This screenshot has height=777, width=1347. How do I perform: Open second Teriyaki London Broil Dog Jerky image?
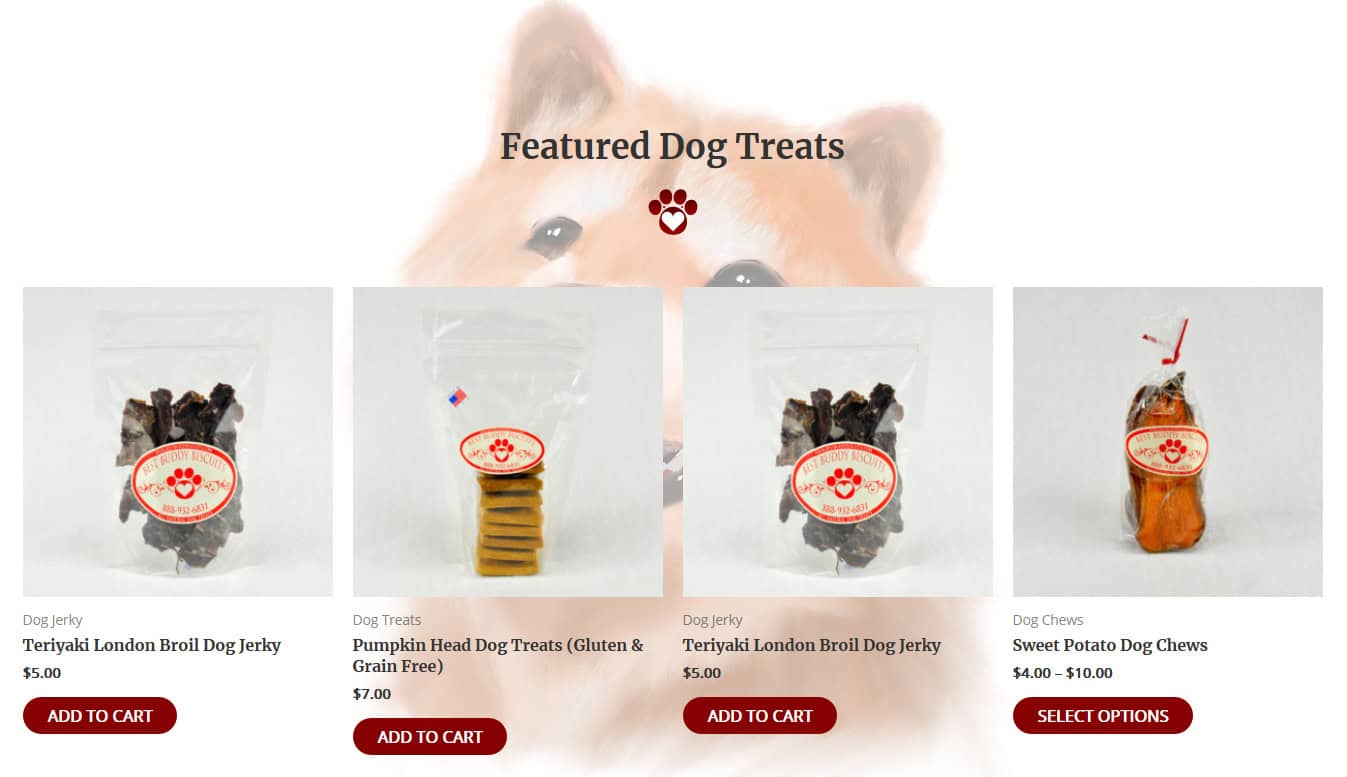[x=837, y=442]
